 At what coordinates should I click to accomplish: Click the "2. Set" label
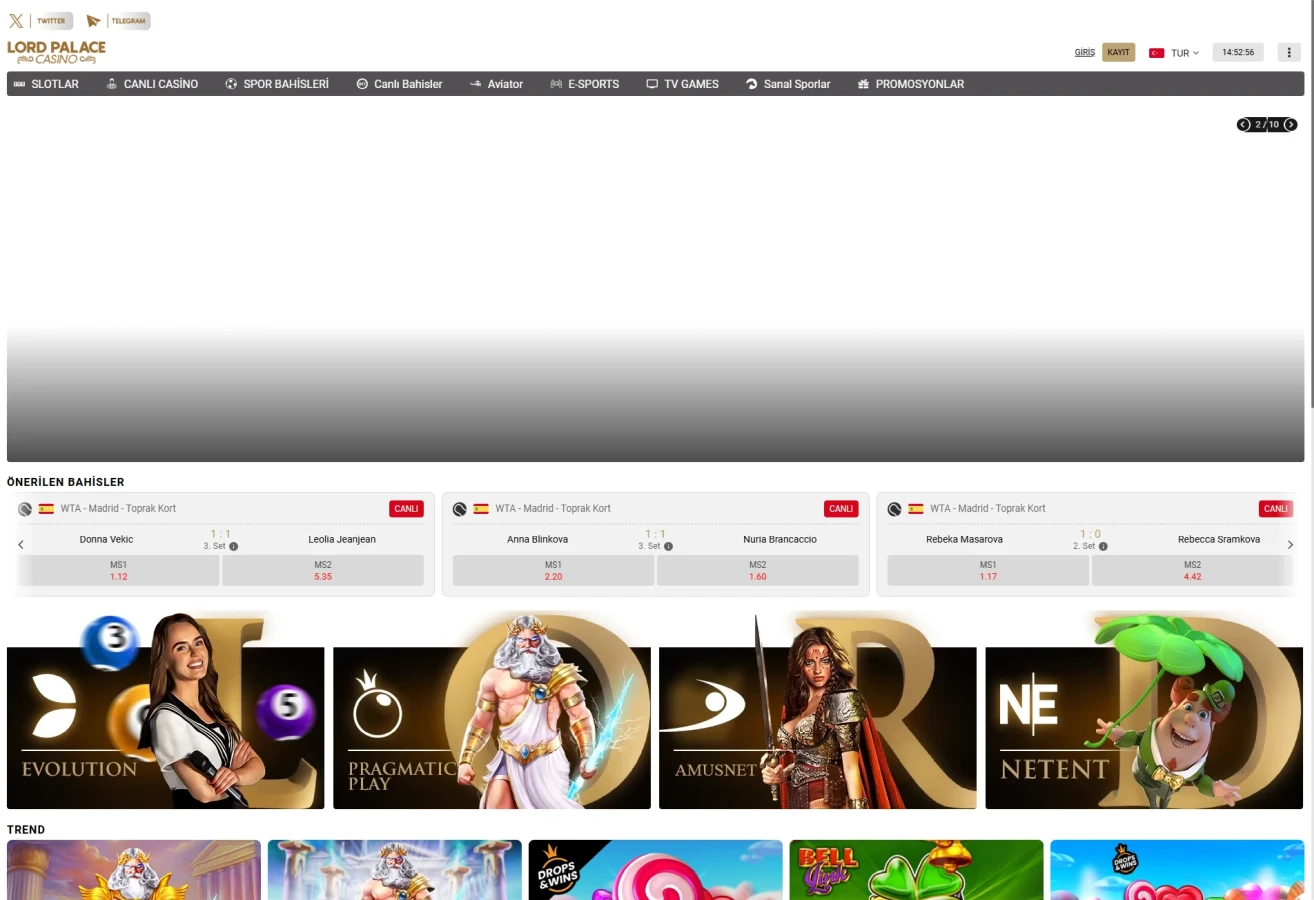(x=1084, y=547)
